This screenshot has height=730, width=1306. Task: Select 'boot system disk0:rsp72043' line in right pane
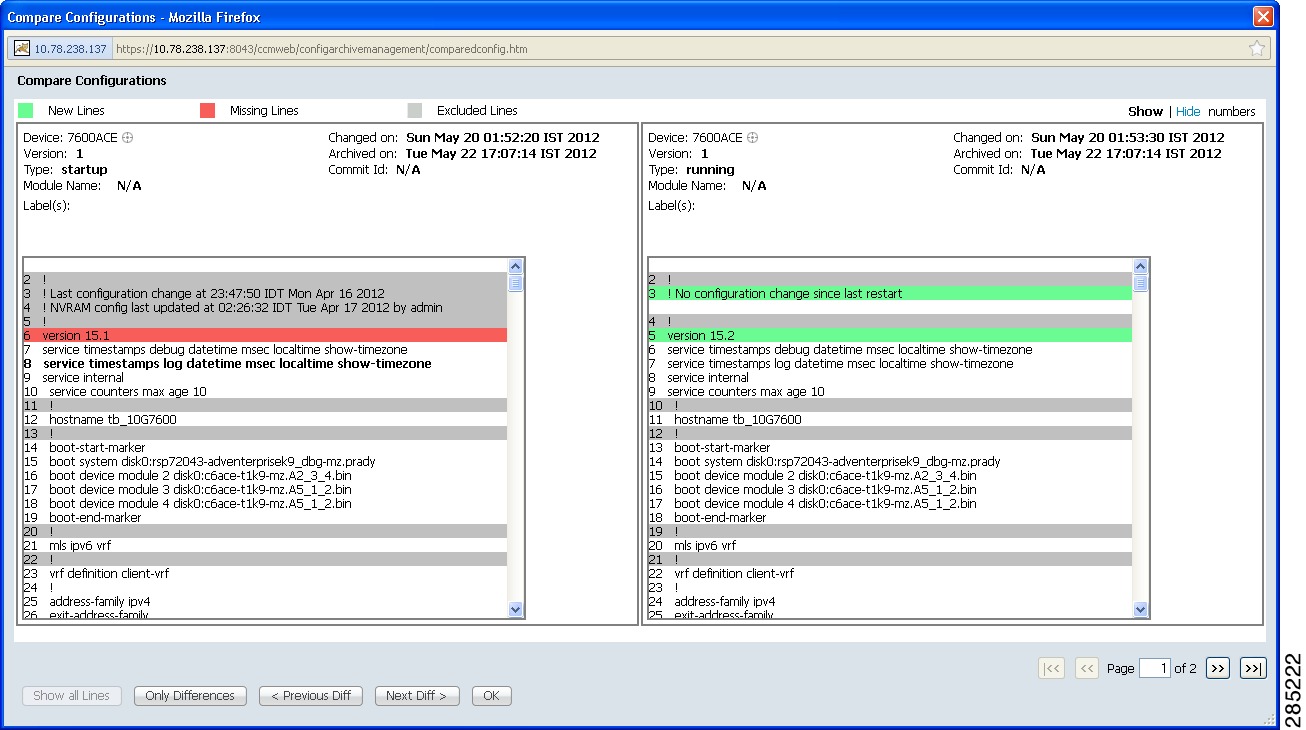pyautogui.click(x=890, y=462)
